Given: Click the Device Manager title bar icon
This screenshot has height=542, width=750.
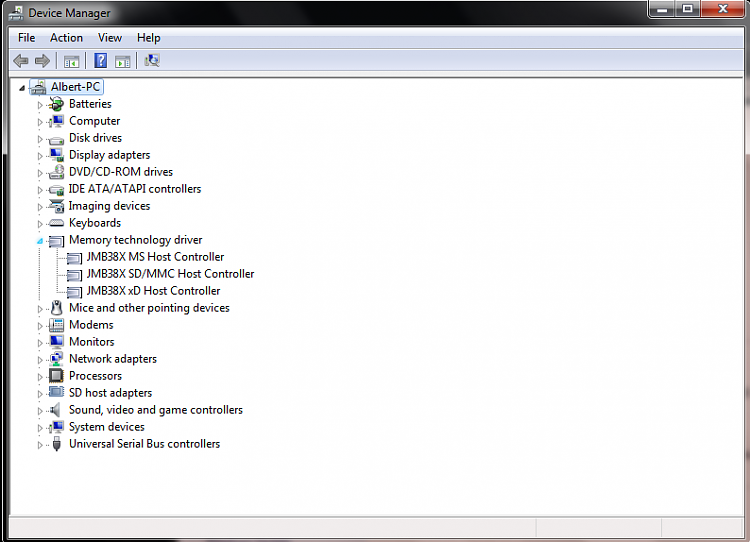Looking at the screenshot, I should [16, 13].
